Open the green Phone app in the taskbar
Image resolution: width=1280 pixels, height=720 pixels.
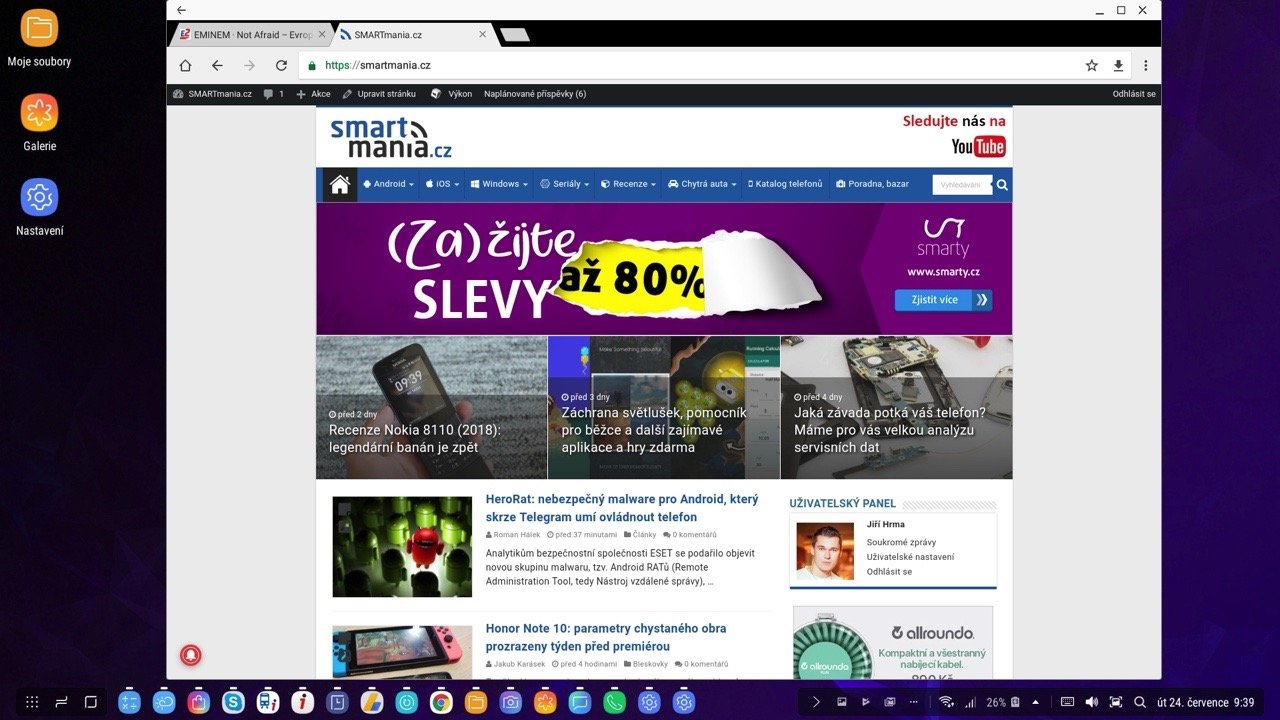[x=614, y=702]
